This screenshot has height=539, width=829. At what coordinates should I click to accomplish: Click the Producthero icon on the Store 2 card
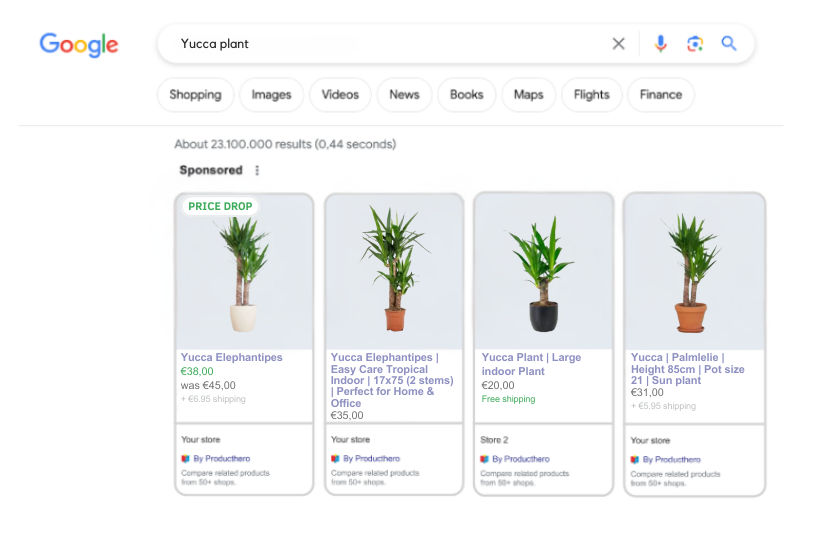(x=484, y=459)
